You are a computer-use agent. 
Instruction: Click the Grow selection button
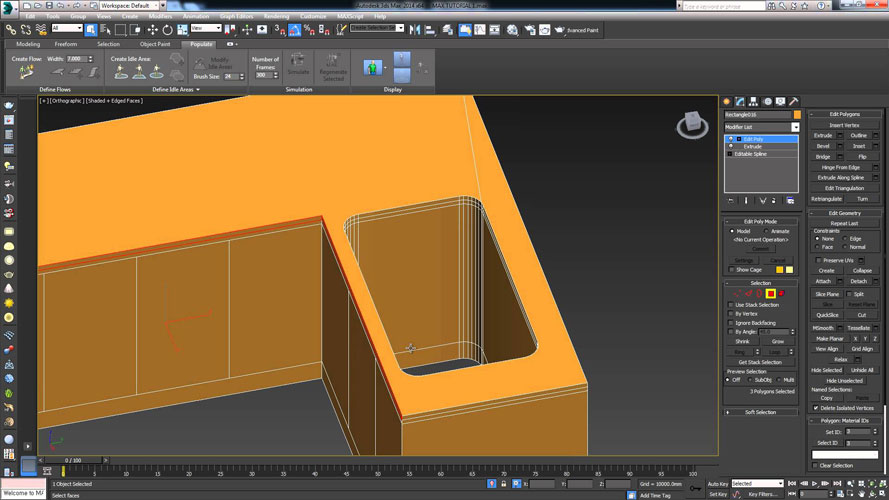point(777,341)
